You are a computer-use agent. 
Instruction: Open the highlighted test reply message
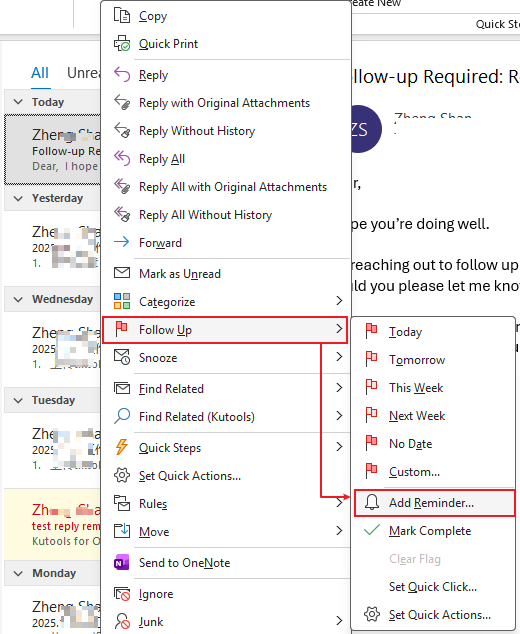(52, 524)
